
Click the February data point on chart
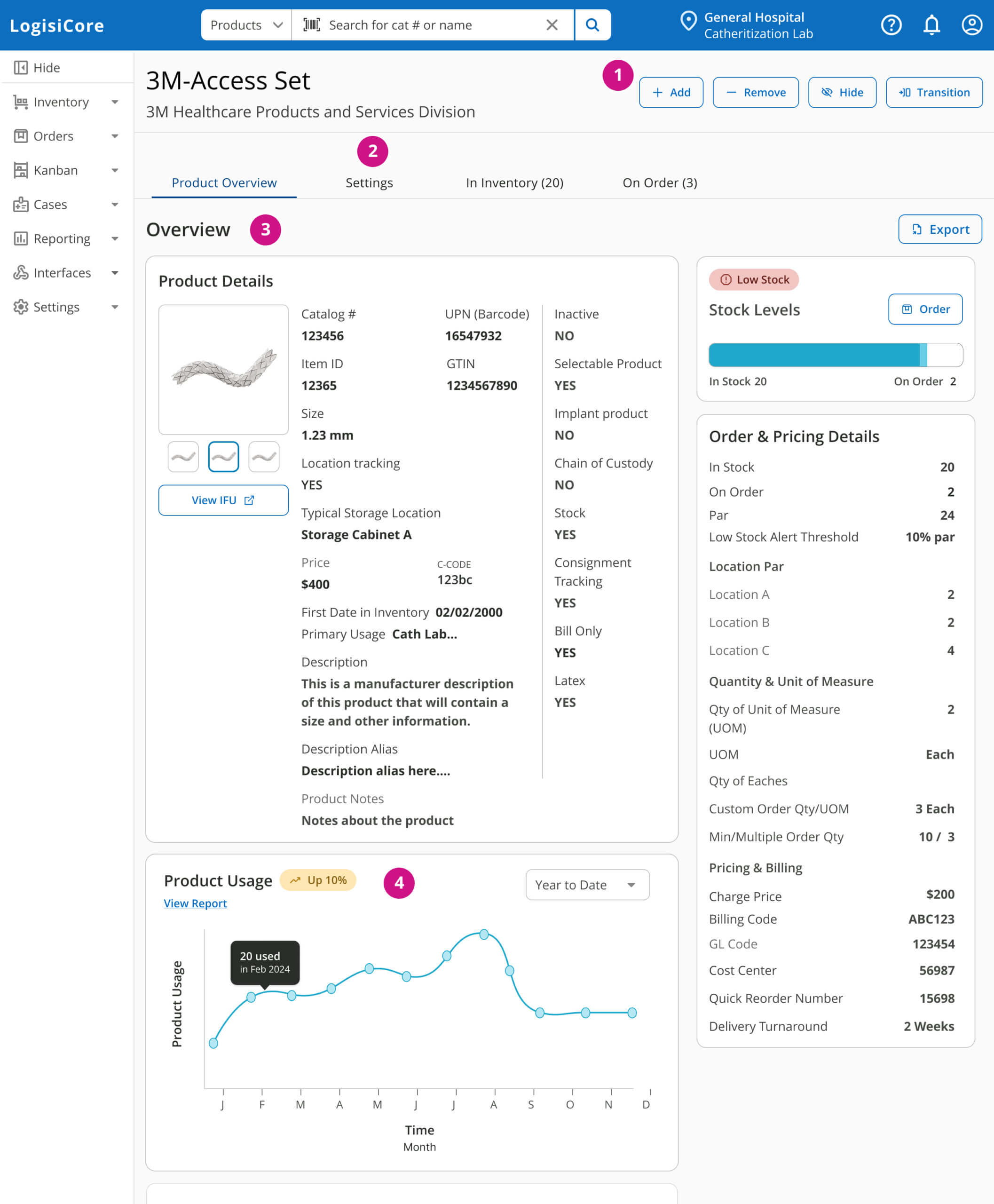coord(251,997)
